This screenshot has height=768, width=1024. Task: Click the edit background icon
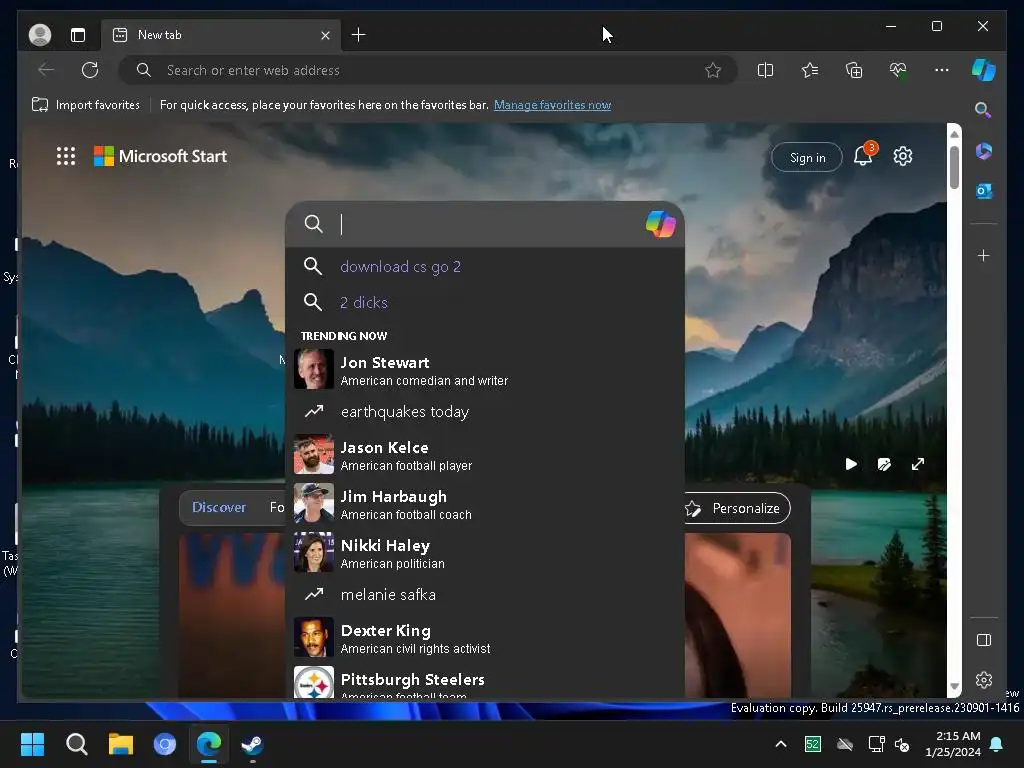[884, 464]
